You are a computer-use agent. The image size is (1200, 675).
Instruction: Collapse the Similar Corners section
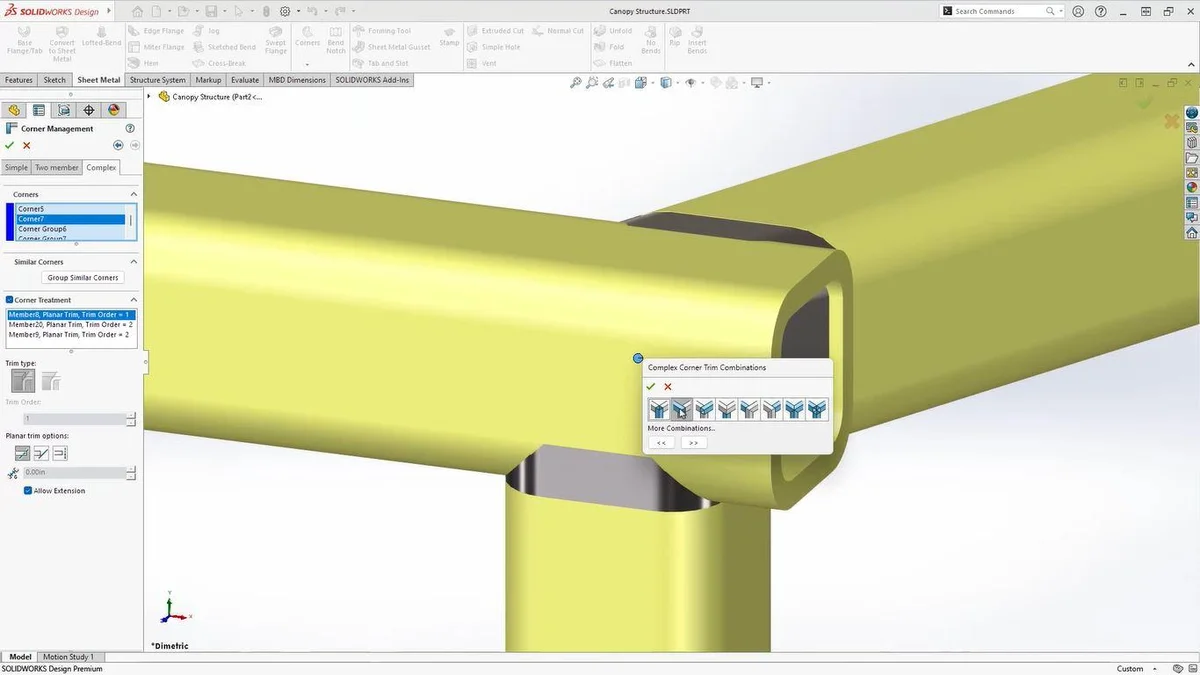[x=134, y=262]
